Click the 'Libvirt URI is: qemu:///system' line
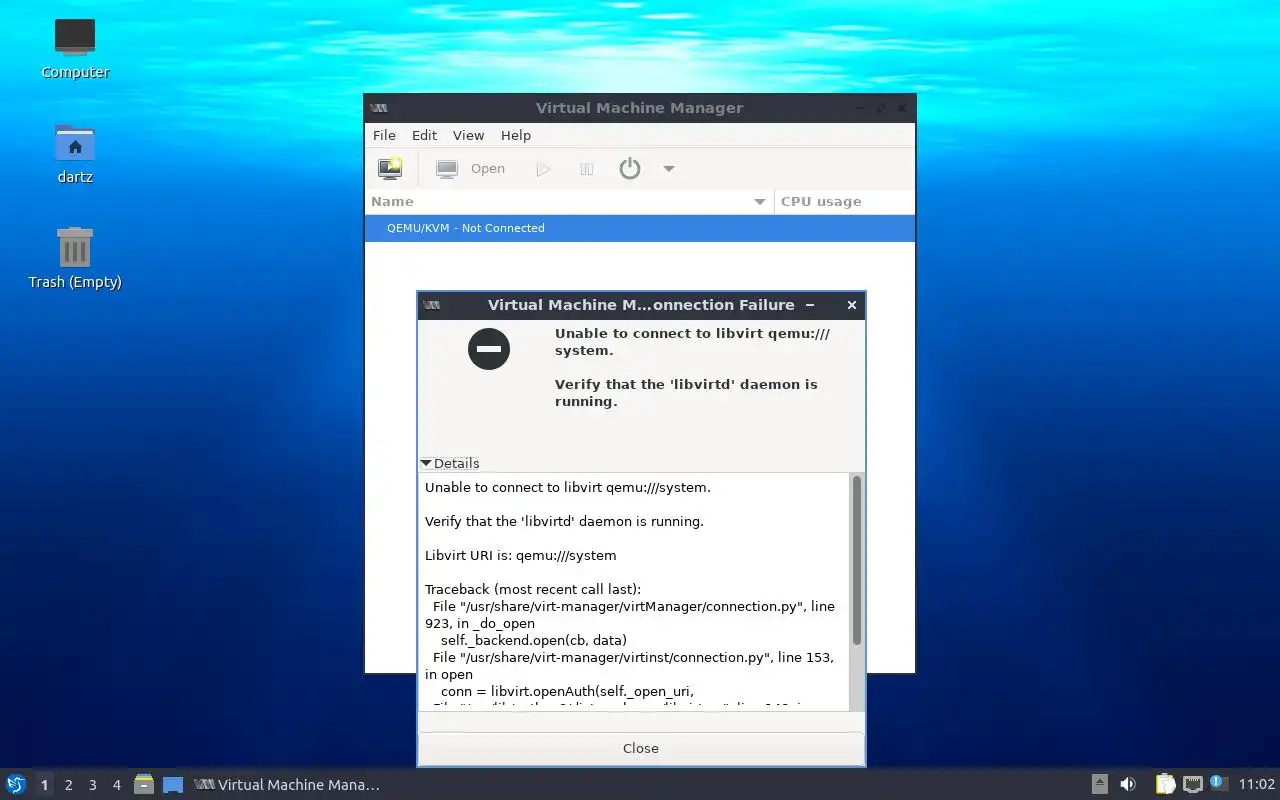 pyautogui.click(x=521, y=555)
